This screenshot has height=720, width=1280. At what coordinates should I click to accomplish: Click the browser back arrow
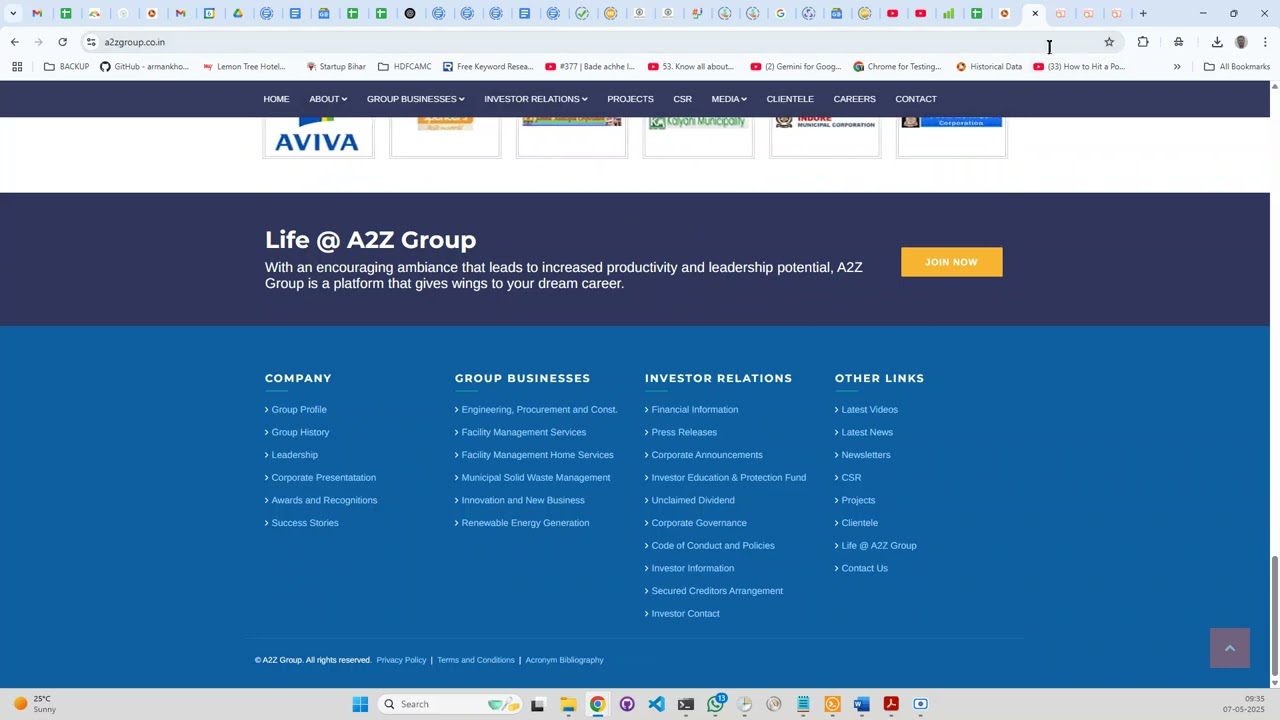tap(14, 42)
